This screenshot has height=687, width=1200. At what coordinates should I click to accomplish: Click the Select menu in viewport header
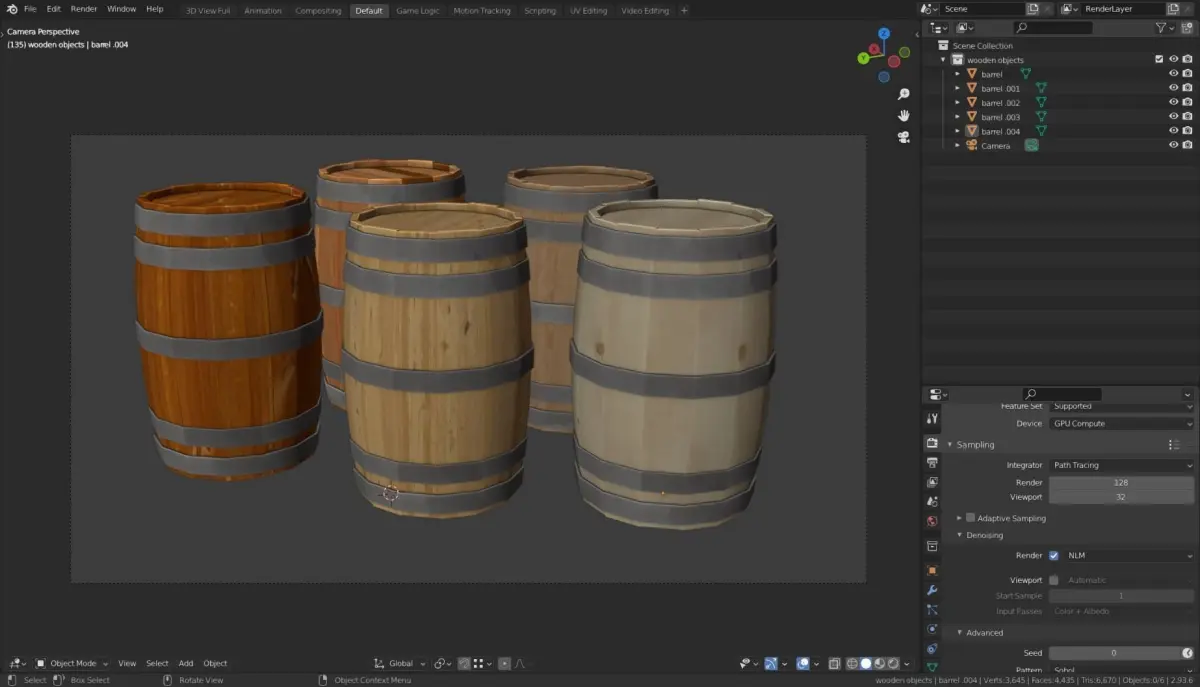click(157, 663)
